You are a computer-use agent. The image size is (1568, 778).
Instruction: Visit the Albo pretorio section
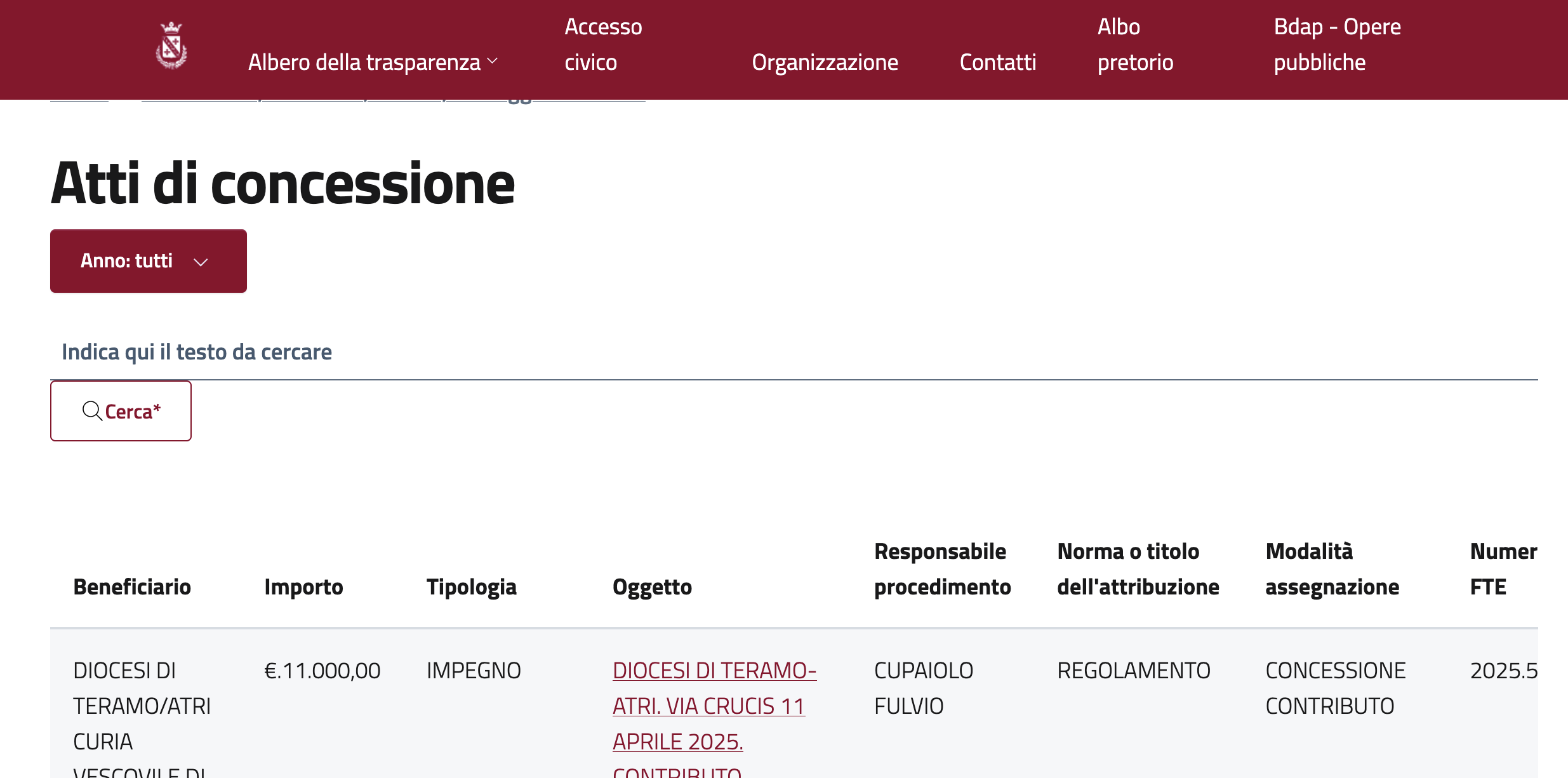pyautogui.click(x=1134, y=44)
